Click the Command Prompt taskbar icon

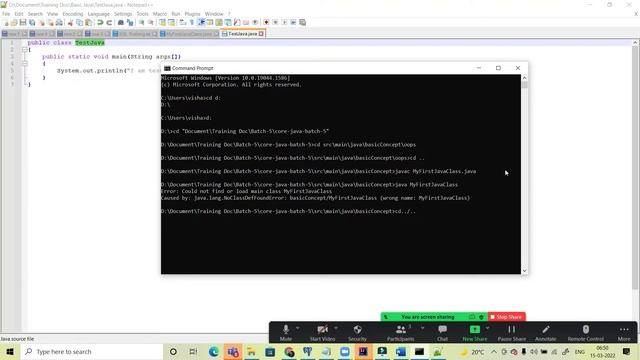point(419,352)
